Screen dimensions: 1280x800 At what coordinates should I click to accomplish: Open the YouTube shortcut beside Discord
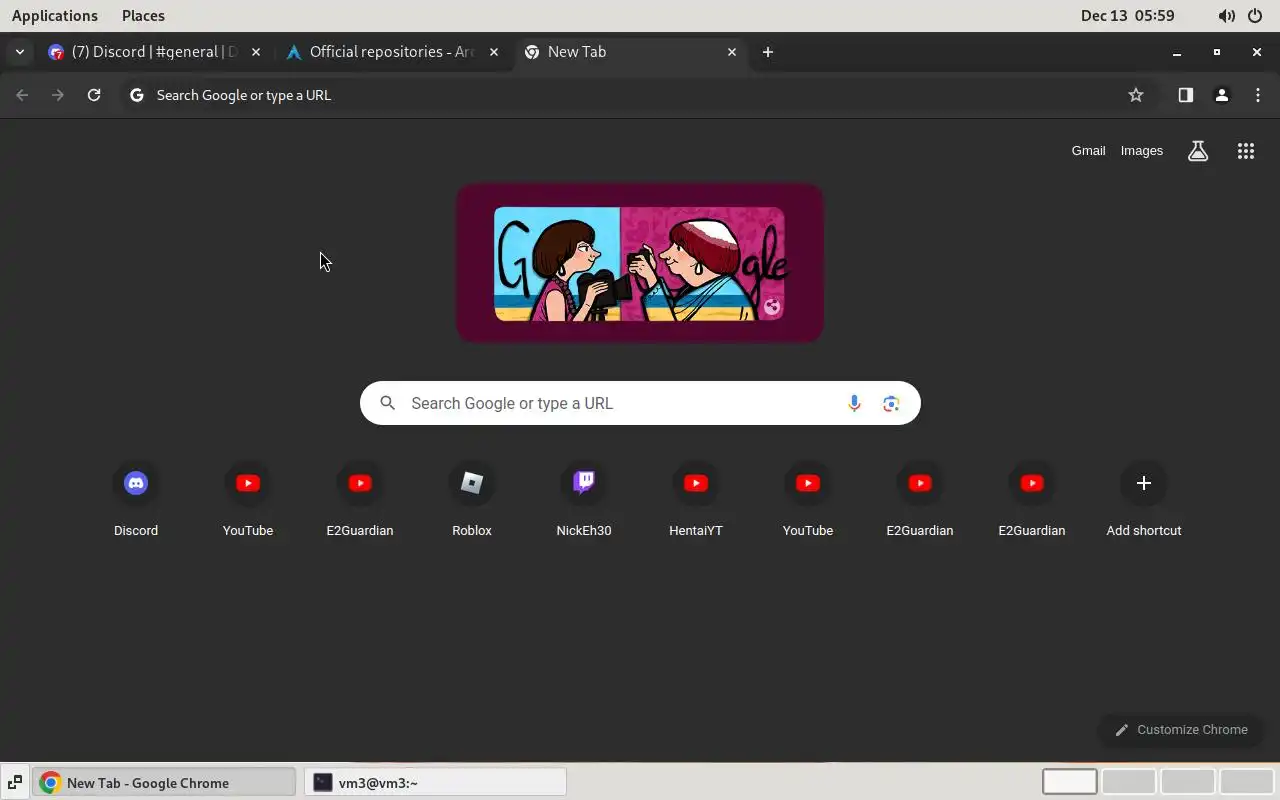click(x=248, y=501)
